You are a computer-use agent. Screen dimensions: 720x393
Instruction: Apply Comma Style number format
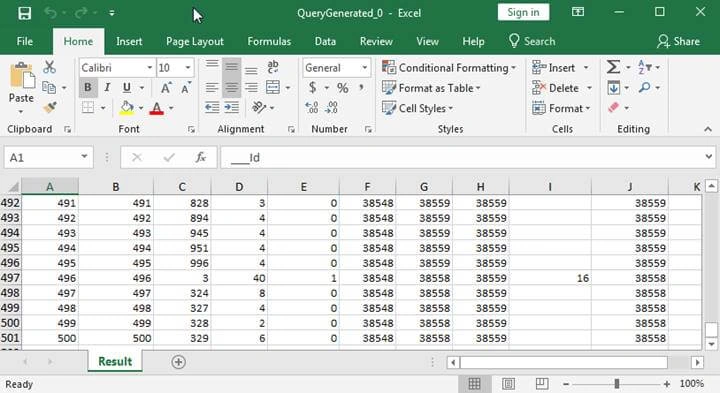(362, 88)
